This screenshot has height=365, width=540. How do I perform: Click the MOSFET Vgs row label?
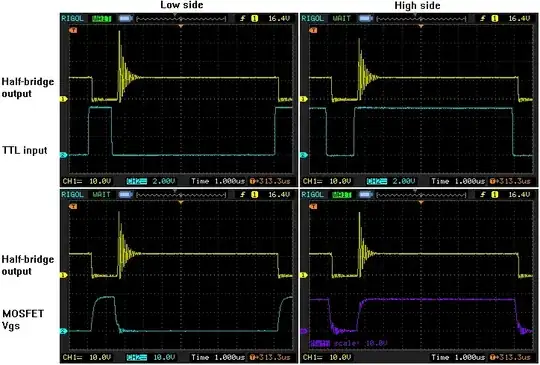tap(23, 319)
